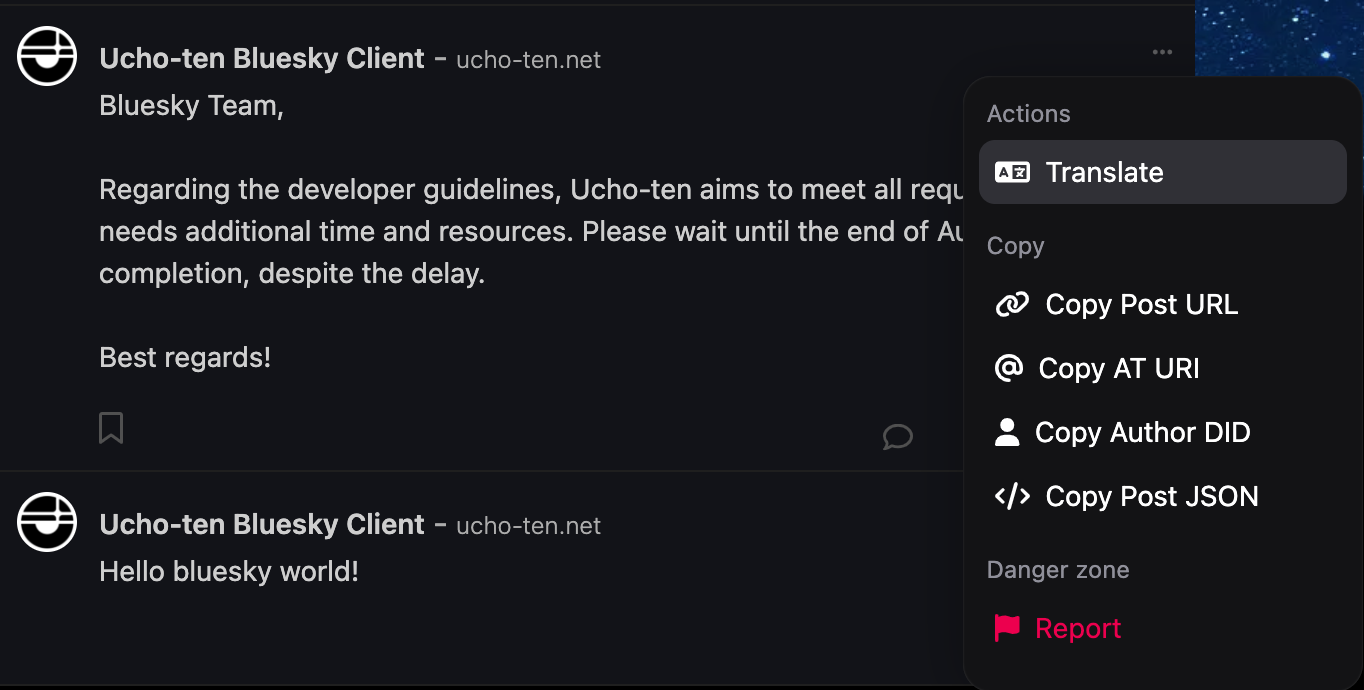
Task: Open the Ucho-ten avatar on the Hello post
Action: tap(47, 522)
